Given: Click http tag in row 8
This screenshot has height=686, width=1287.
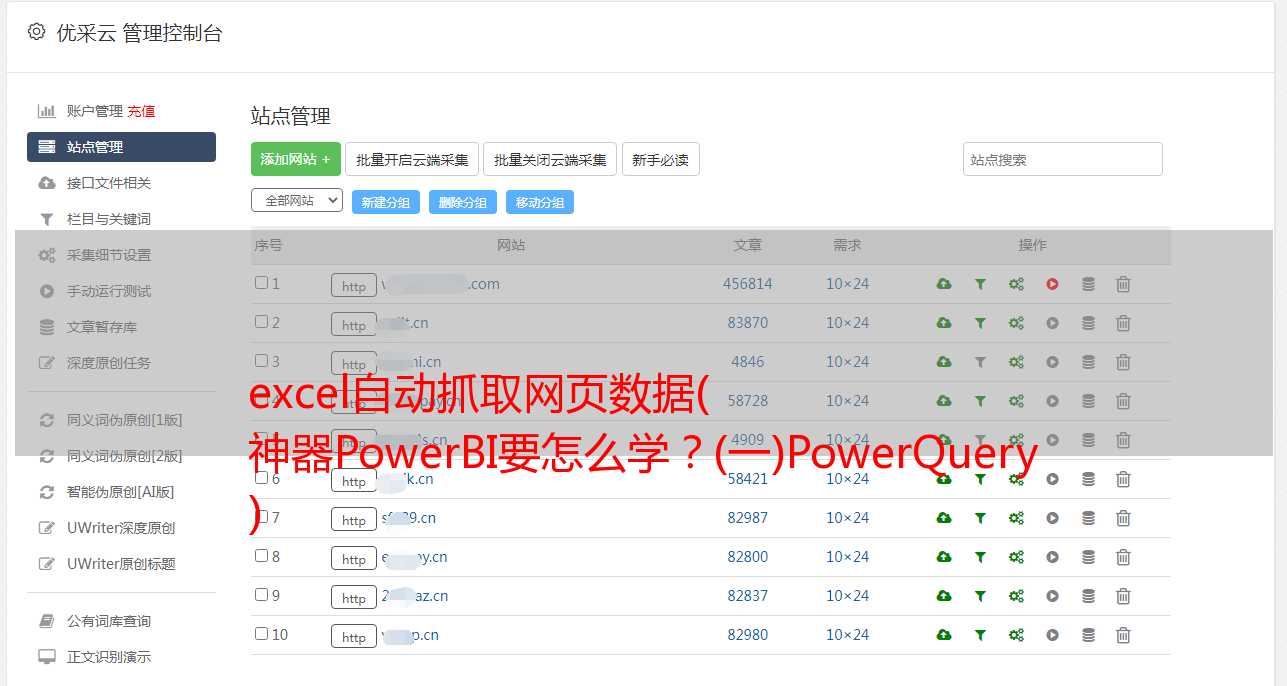Looking at the screenshot, I should coord(354,558).
